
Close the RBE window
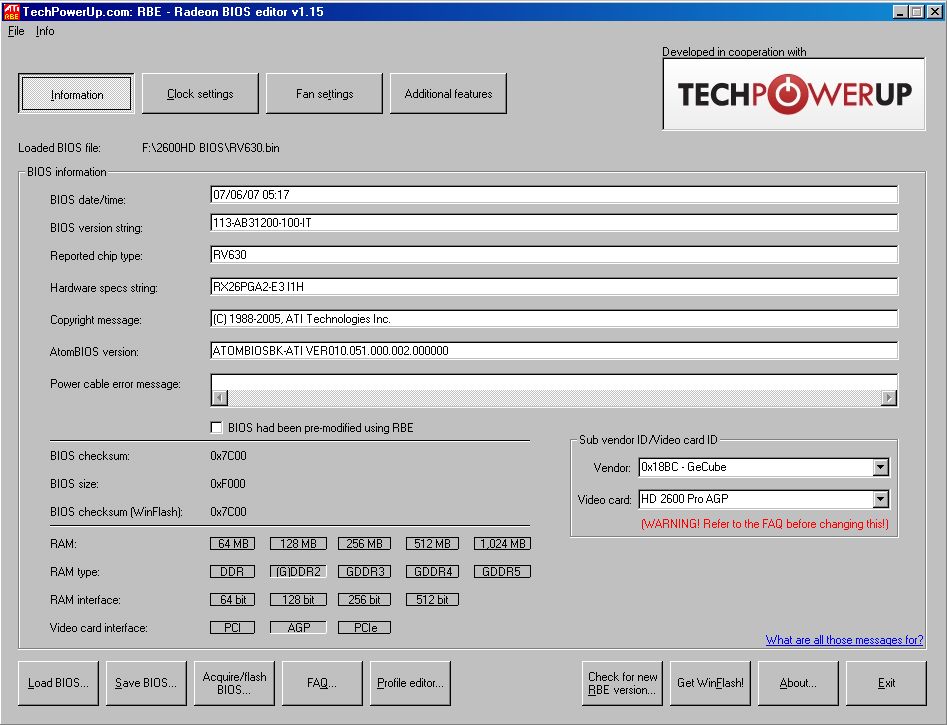point(934,11)
